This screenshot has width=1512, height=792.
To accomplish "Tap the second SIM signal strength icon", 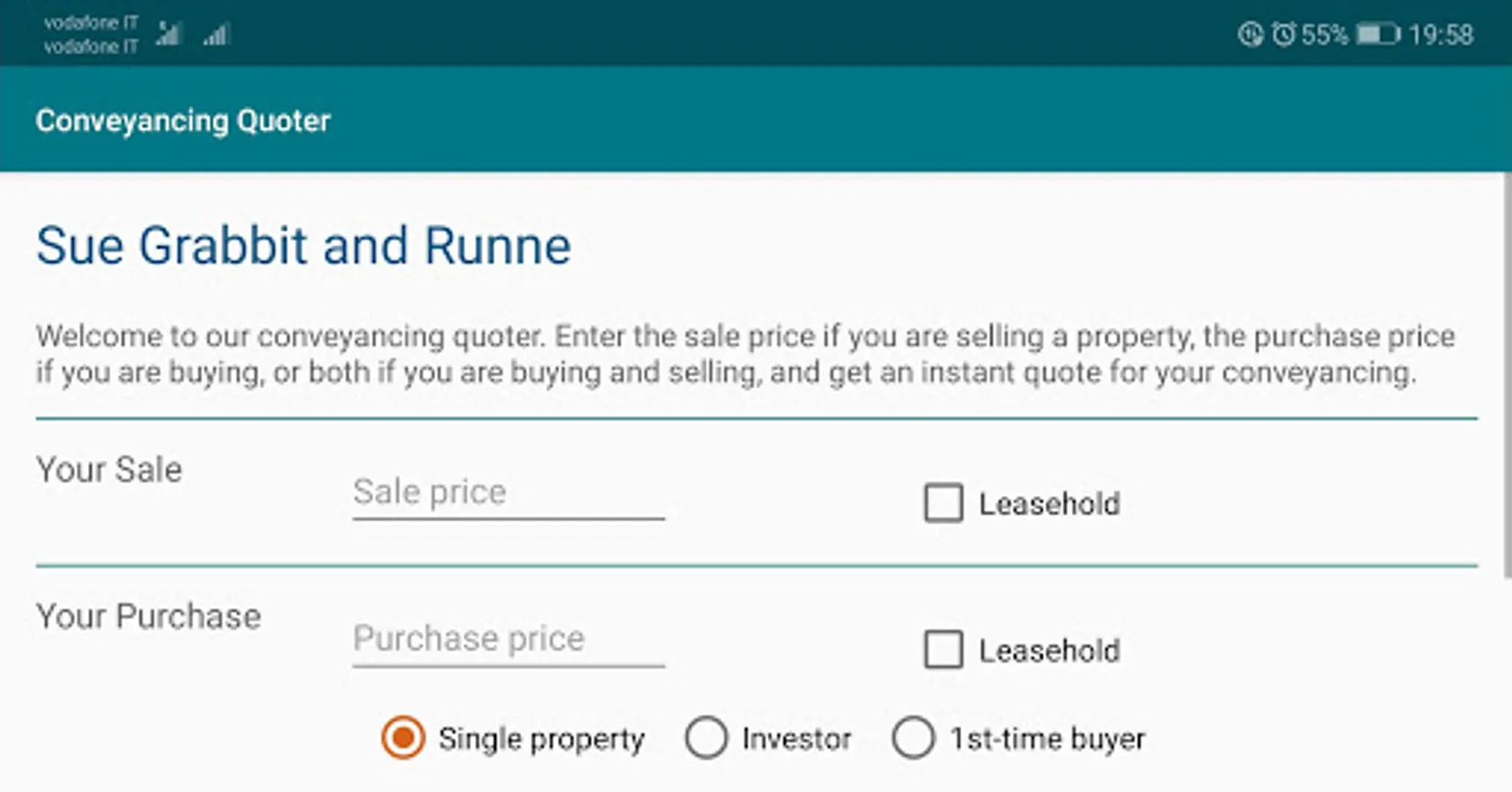I will coord(216,34).
